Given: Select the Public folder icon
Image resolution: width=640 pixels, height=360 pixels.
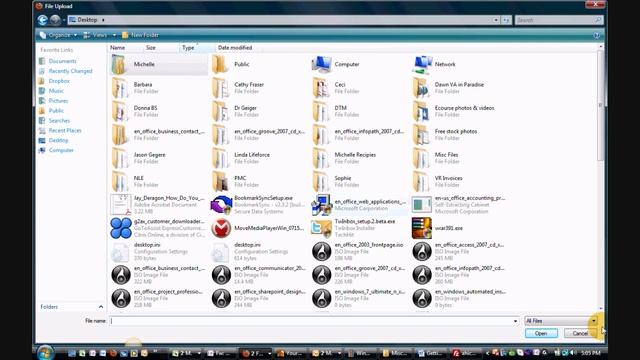Looking at the screenshot, I should pyautogui.click(x=220, y=64).
